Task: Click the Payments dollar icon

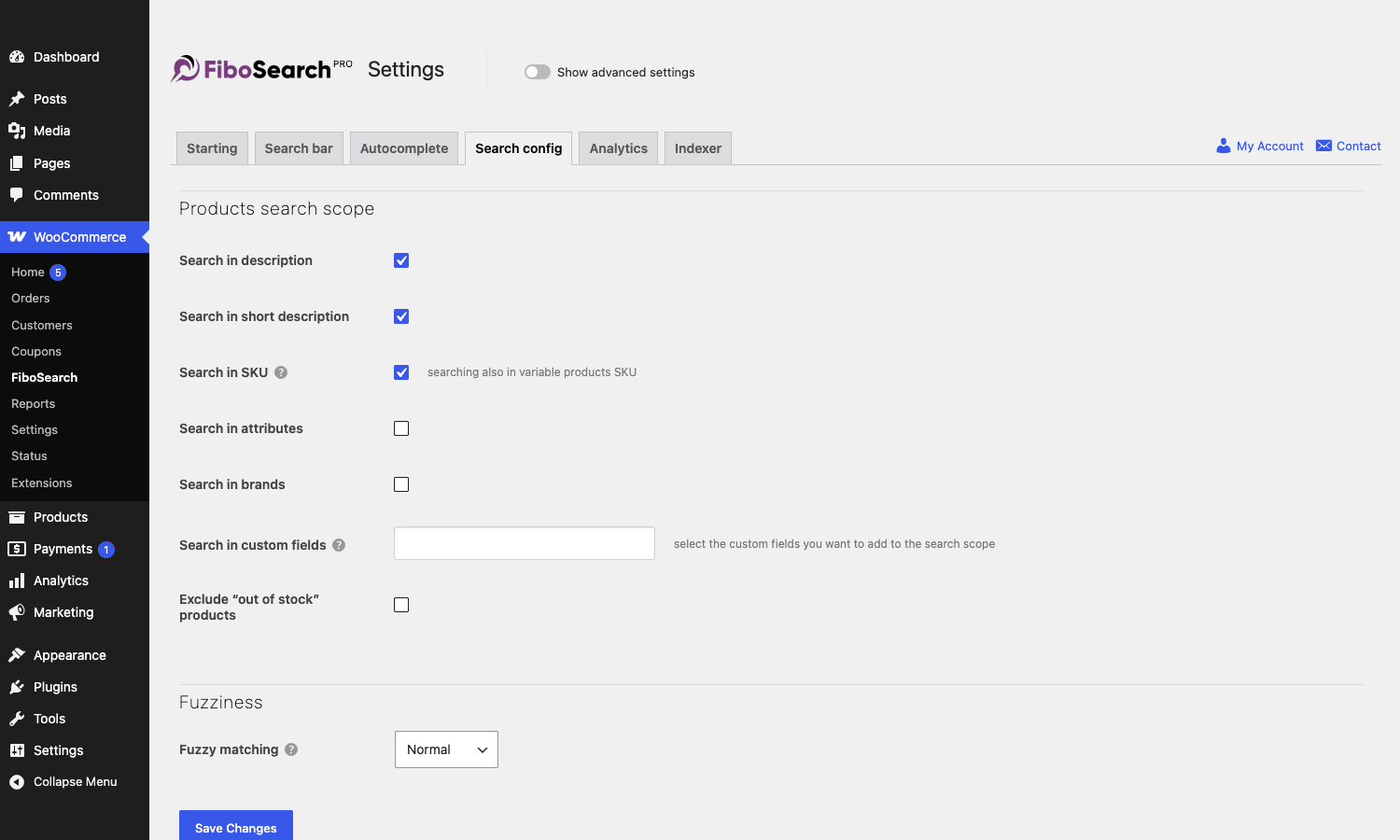Action: 17,549
